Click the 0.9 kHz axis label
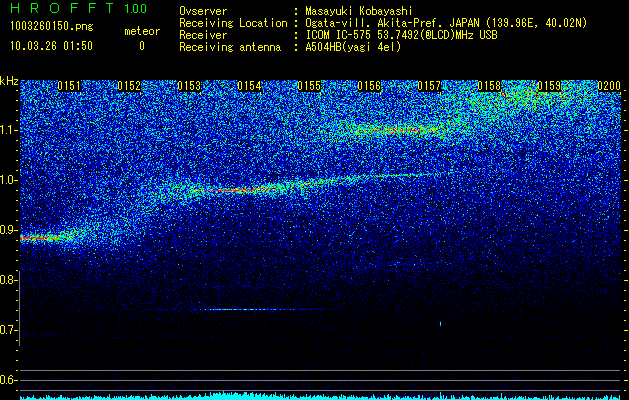Image resolution: width=629 pixels, height=400 pixels. 8,230
